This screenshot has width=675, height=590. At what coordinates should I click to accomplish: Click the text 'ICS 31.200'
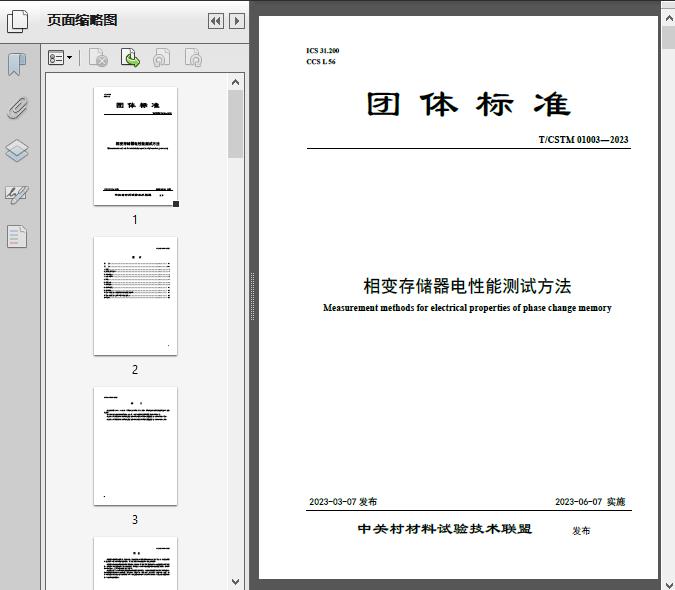pos(322,50)
